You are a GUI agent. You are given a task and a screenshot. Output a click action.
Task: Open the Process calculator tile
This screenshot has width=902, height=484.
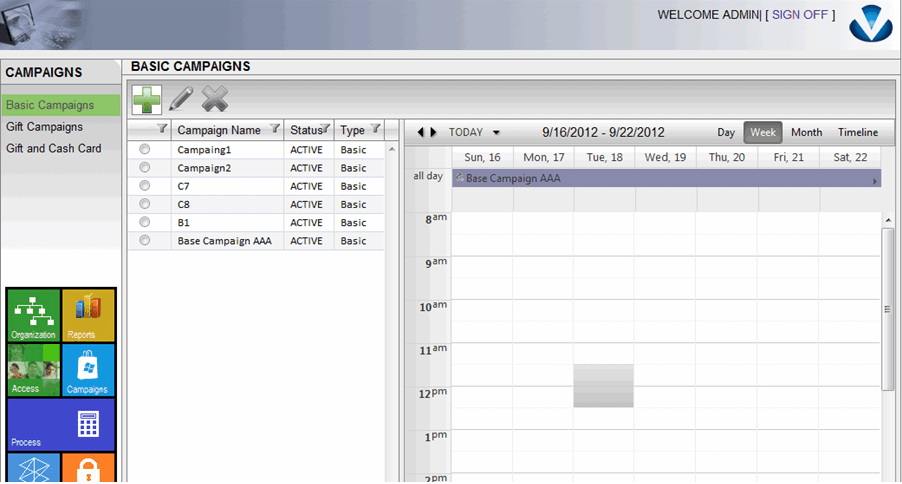tap(61, 425)
